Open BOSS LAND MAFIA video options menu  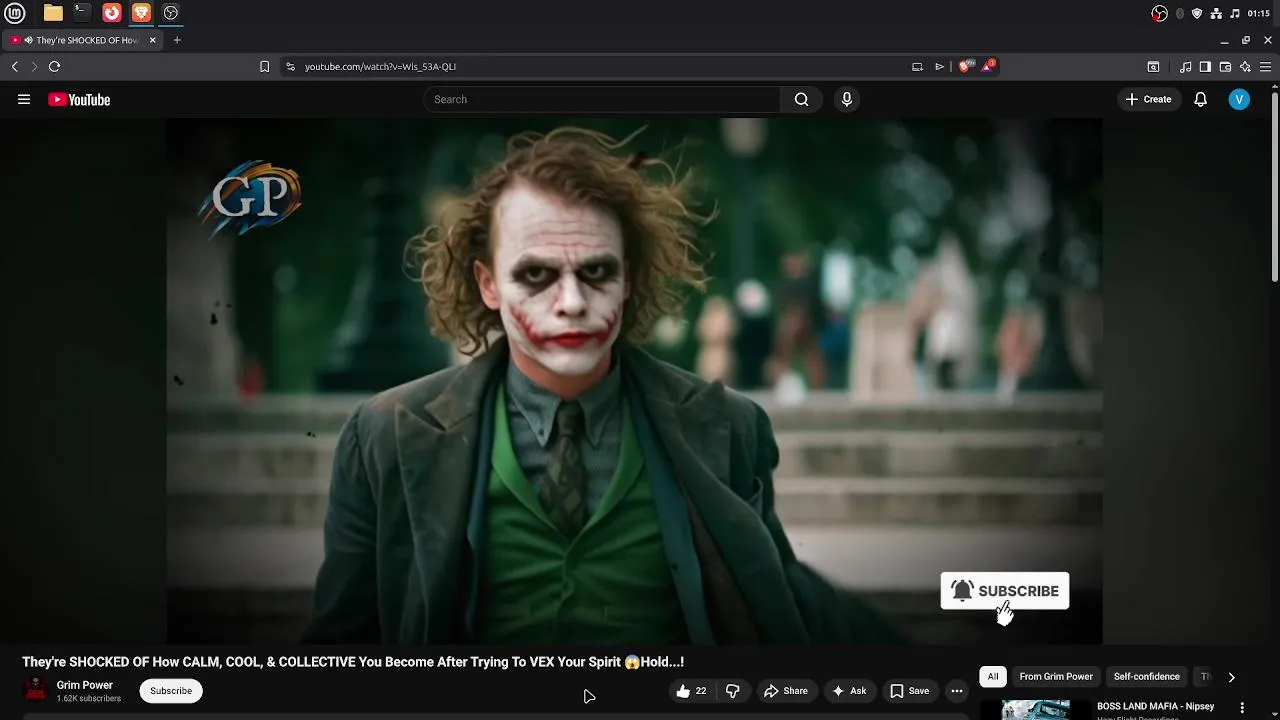1243,707
